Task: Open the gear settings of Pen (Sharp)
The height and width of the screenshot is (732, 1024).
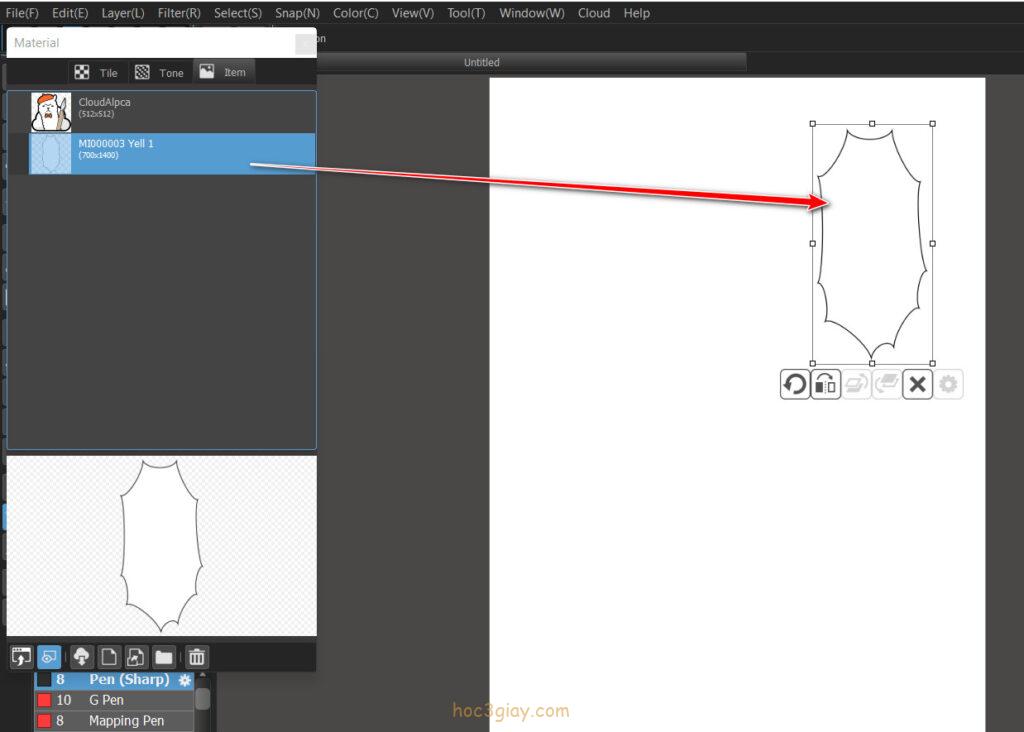Action: pyautogui.click(x=184, y=680)
